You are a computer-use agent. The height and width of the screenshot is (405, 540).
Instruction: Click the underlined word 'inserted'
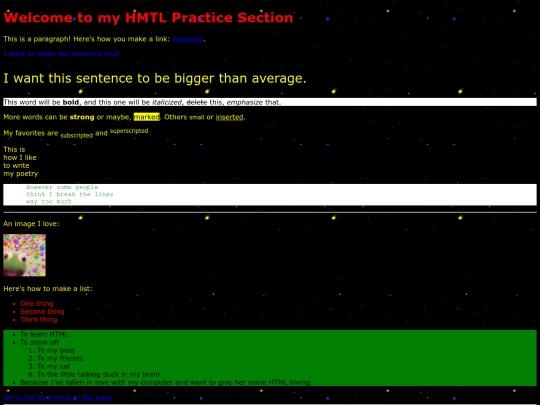(x=229, y=117)
